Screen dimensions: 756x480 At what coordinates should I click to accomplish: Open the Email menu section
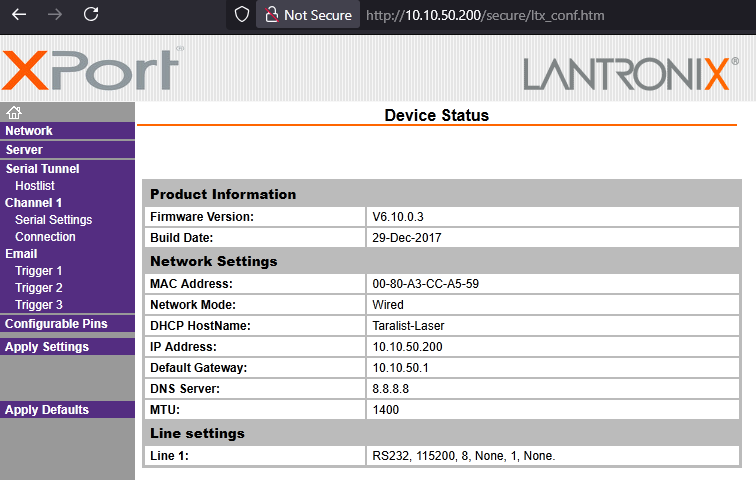click(21, 253)
